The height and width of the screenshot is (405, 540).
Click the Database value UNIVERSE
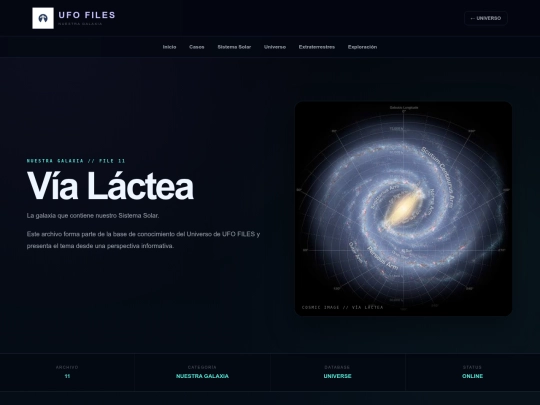[338, 376]
